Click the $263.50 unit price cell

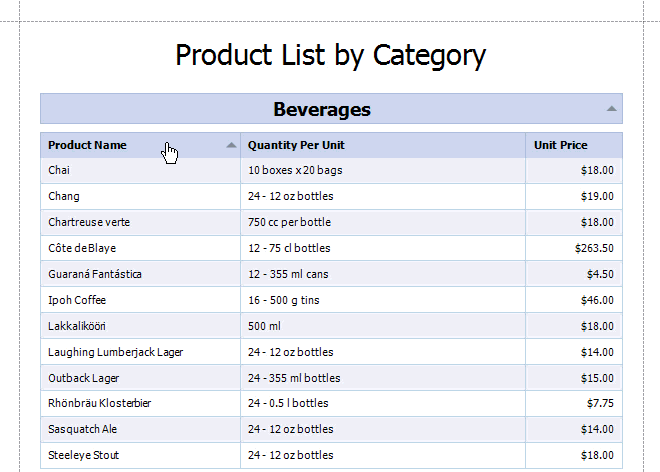[x=594, y=248]
